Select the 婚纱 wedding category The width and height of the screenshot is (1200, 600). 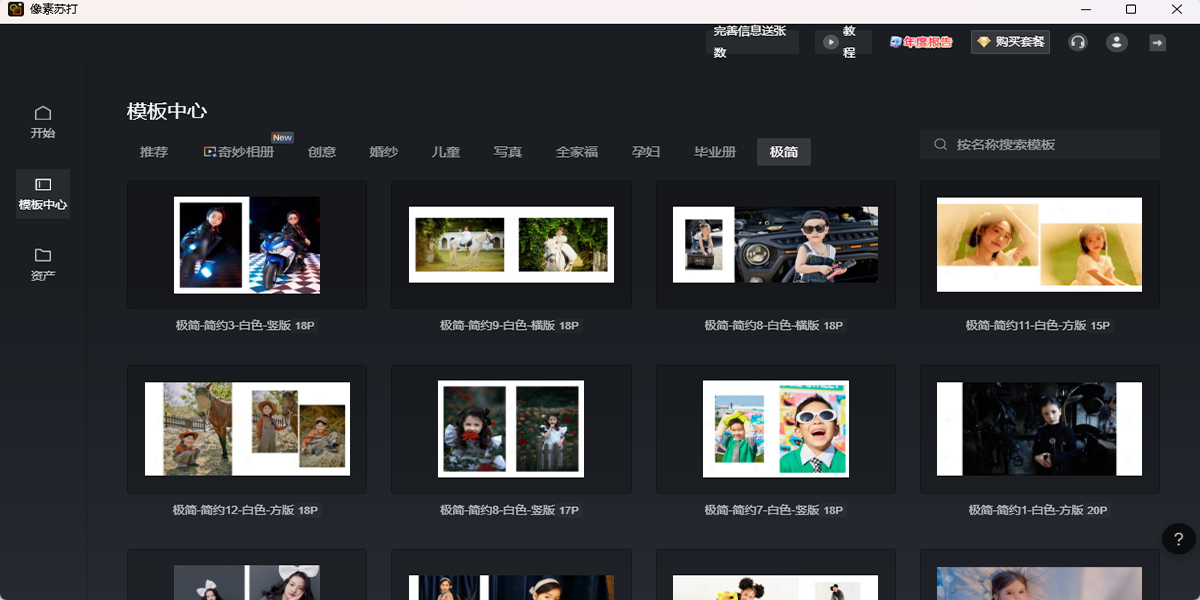pos(382,152)
